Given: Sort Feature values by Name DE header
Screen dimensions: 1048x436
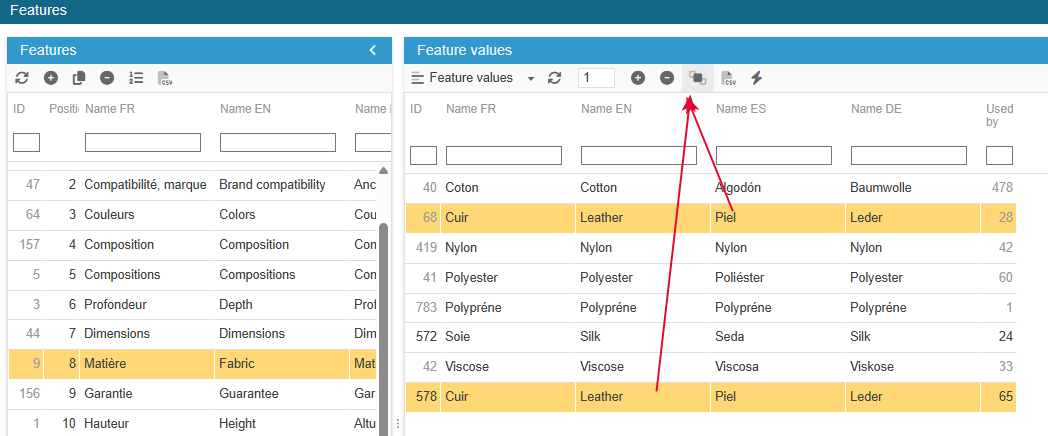Looking at the screenshot, I should [x=876, y=109].
